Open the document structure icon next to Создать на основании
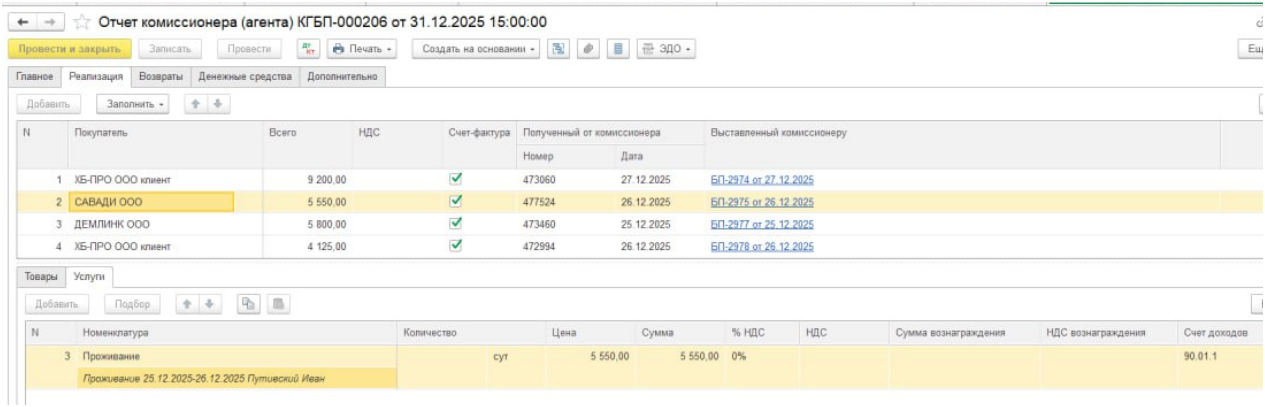The width and height of the screenshot is (1265, 407). coord(560,48)
